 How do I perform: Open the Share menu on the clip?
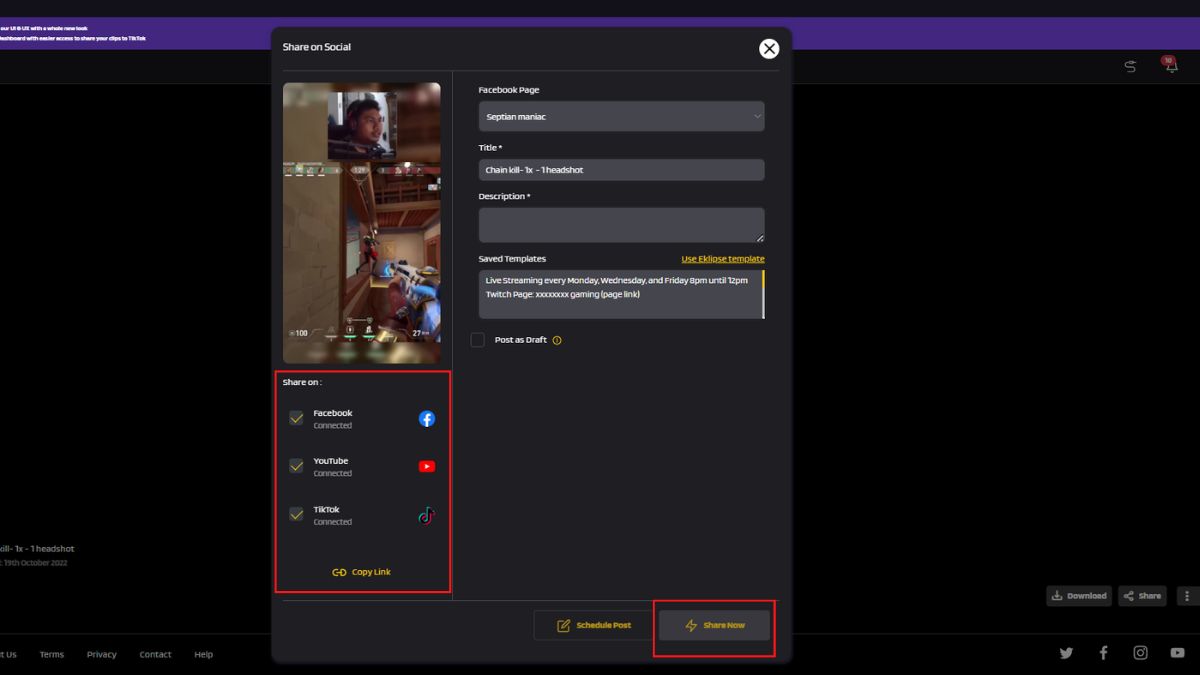(x=1141, y=595)
